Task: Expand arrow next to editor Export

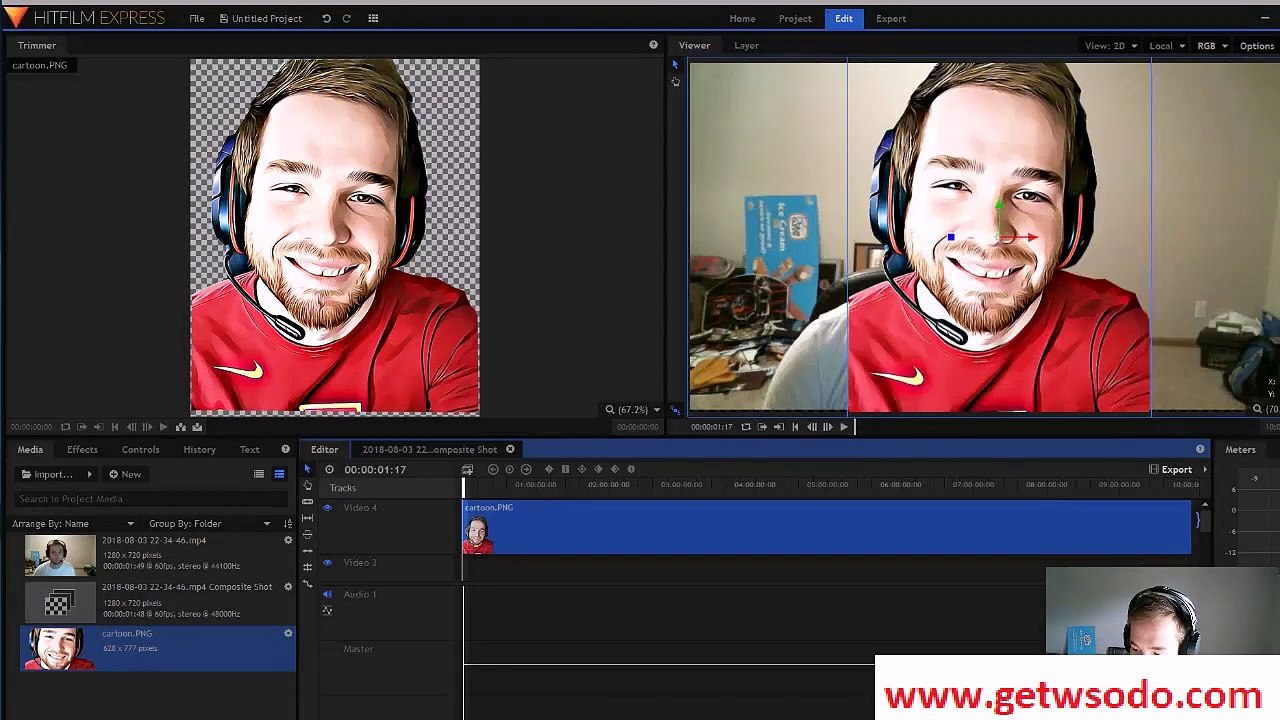Action: point(1204,469)
